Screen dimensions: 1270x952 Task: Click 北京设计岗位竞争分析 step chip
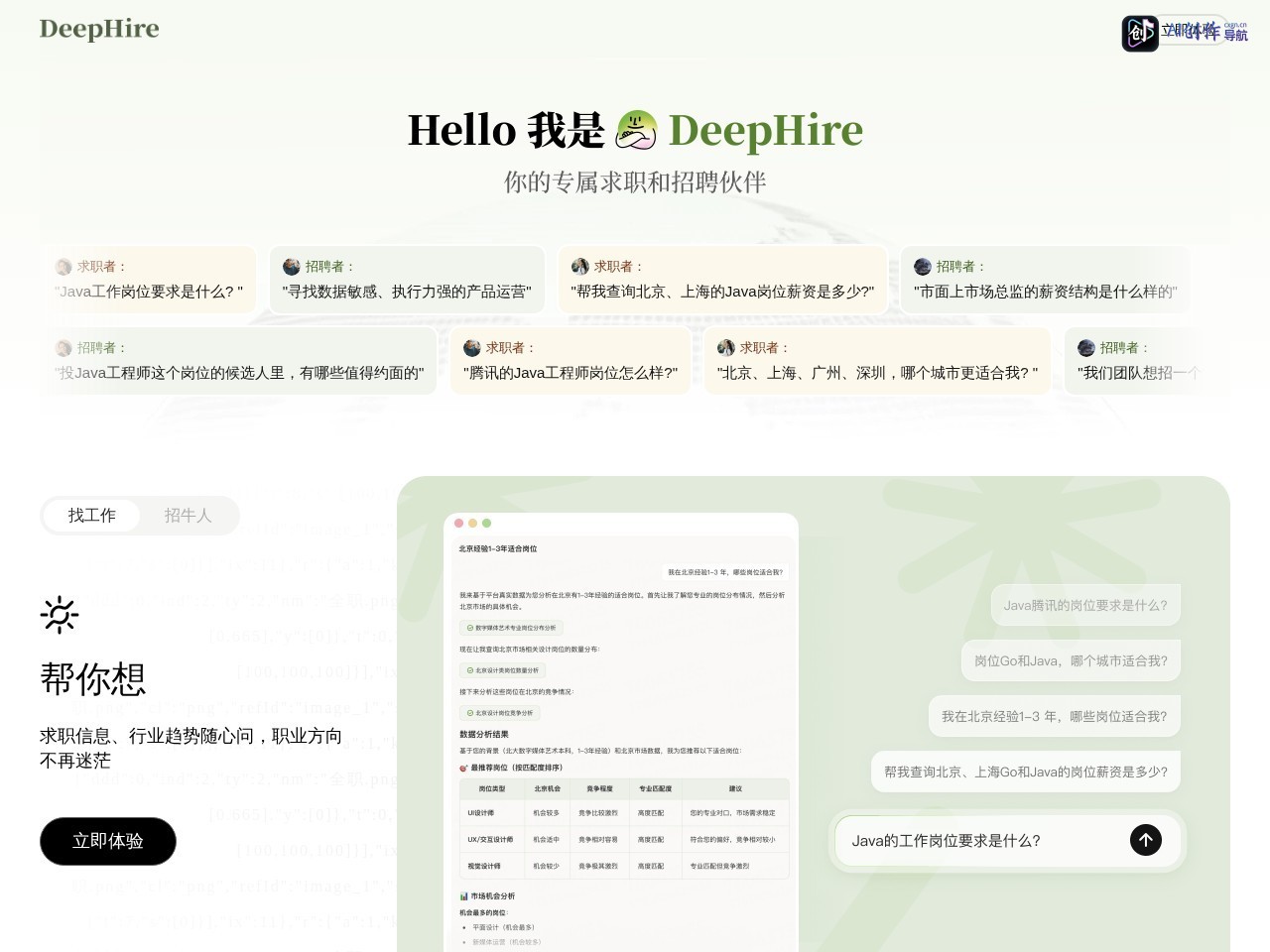499,713
